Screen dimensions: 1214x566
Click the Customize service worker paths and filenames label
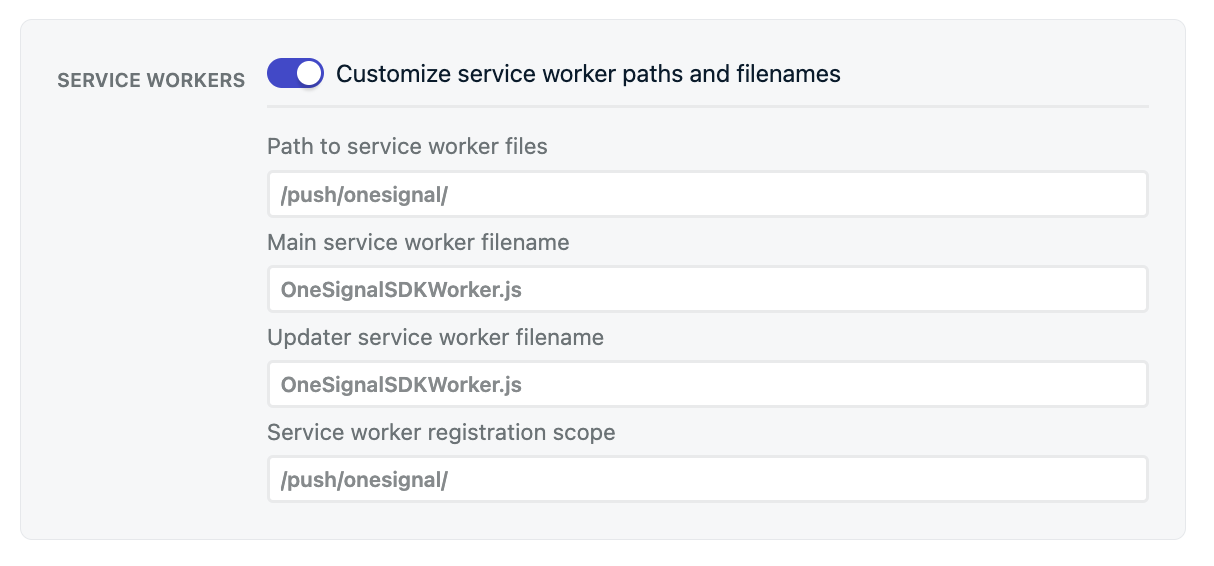588,73
